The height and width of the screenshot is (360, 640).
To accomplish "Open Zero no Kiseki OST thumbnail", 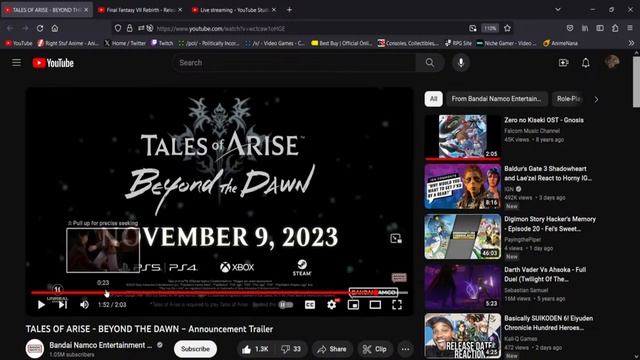I will [462, 136].
